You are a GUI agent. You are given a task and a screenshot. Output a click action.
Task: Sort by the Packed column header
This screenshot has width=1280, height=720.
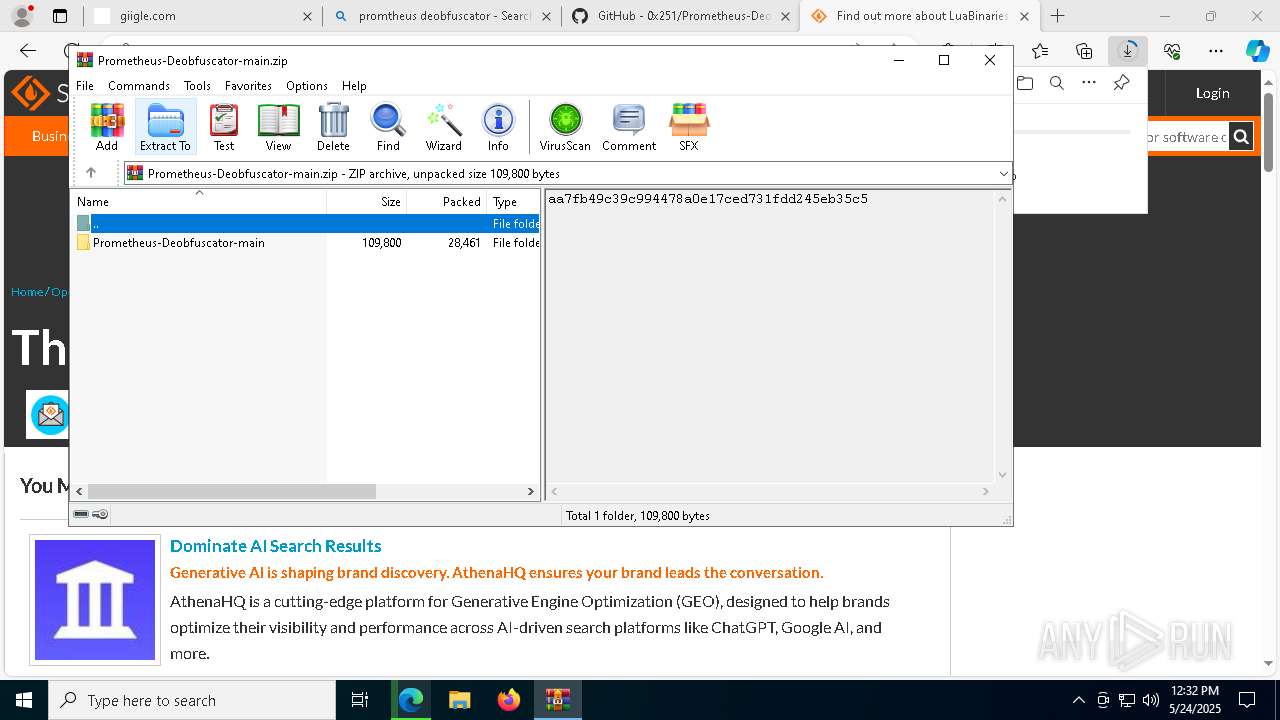click(447, 201)
